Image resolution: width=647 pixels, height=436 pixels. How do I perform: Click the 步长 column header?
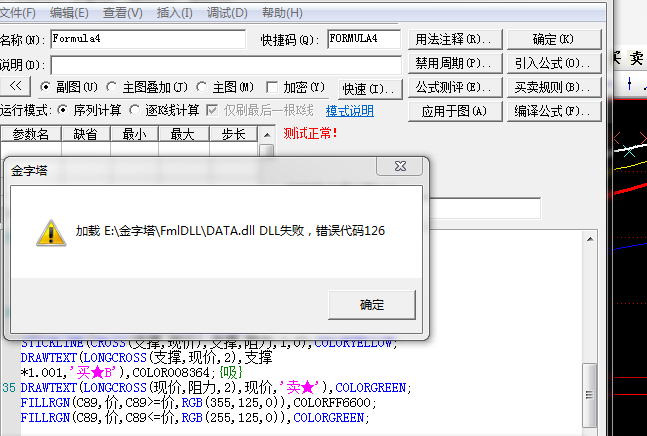(234, 134)
